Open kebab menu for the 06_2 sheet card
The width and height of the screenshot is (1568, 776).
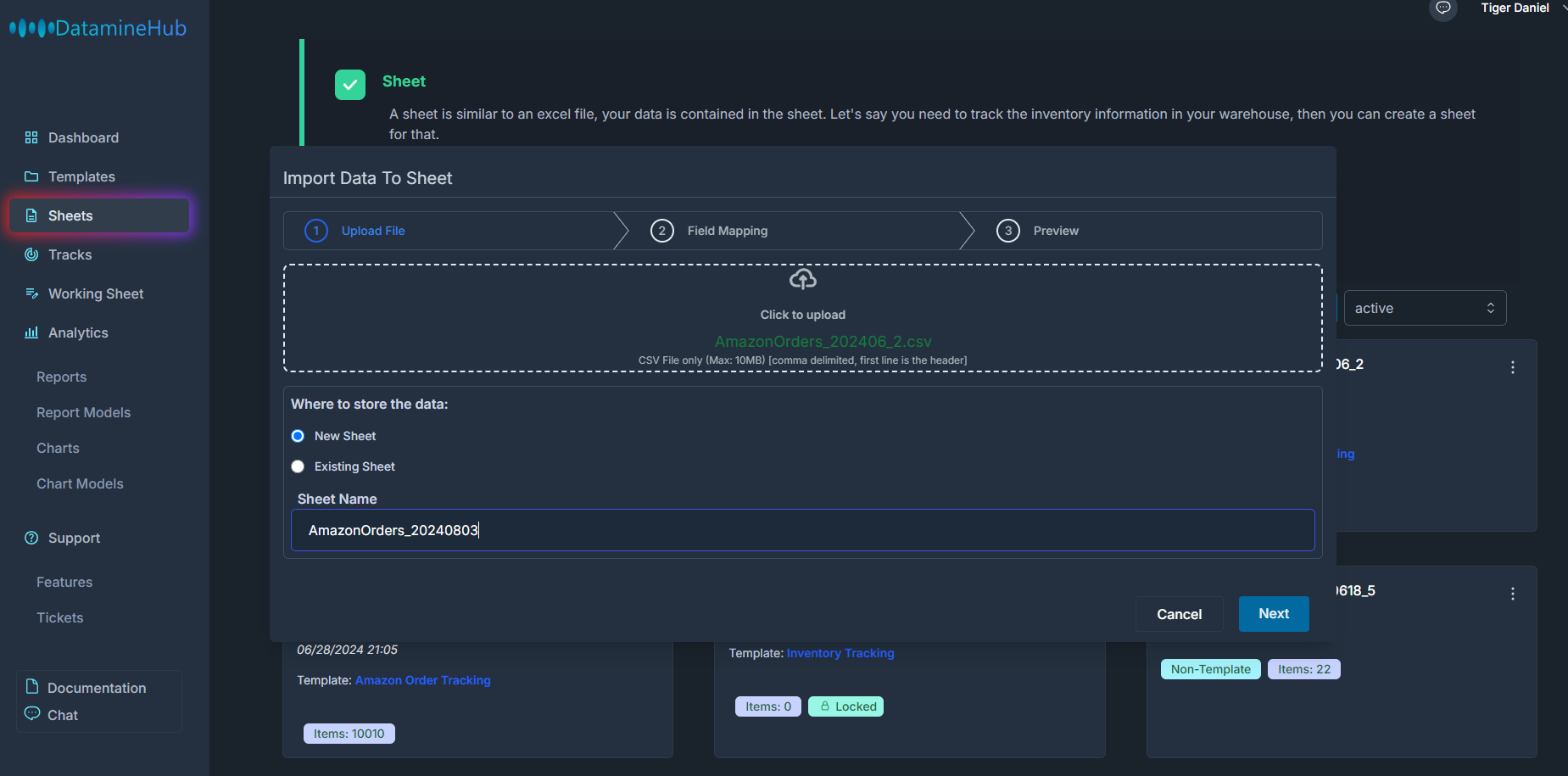point(1512,367)
